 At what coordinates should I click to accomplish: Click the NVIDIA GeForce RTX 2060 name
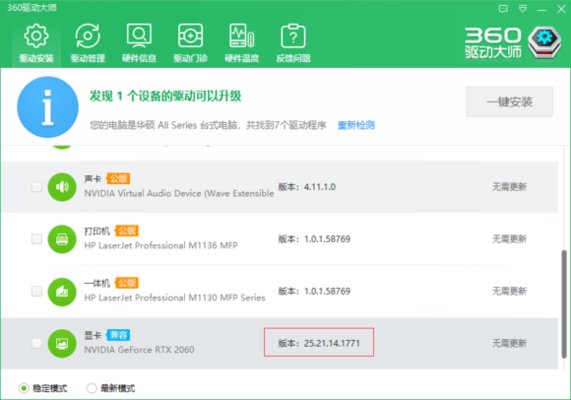(139, 350)
